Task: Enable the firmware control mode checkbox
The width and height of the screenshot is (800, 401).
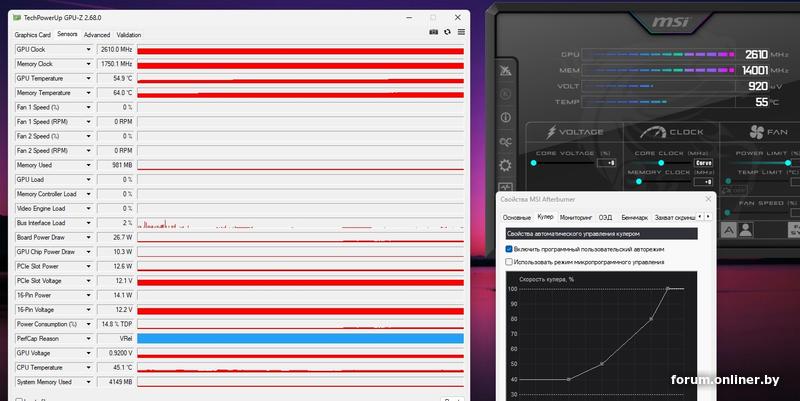Action: click(509, 262)
